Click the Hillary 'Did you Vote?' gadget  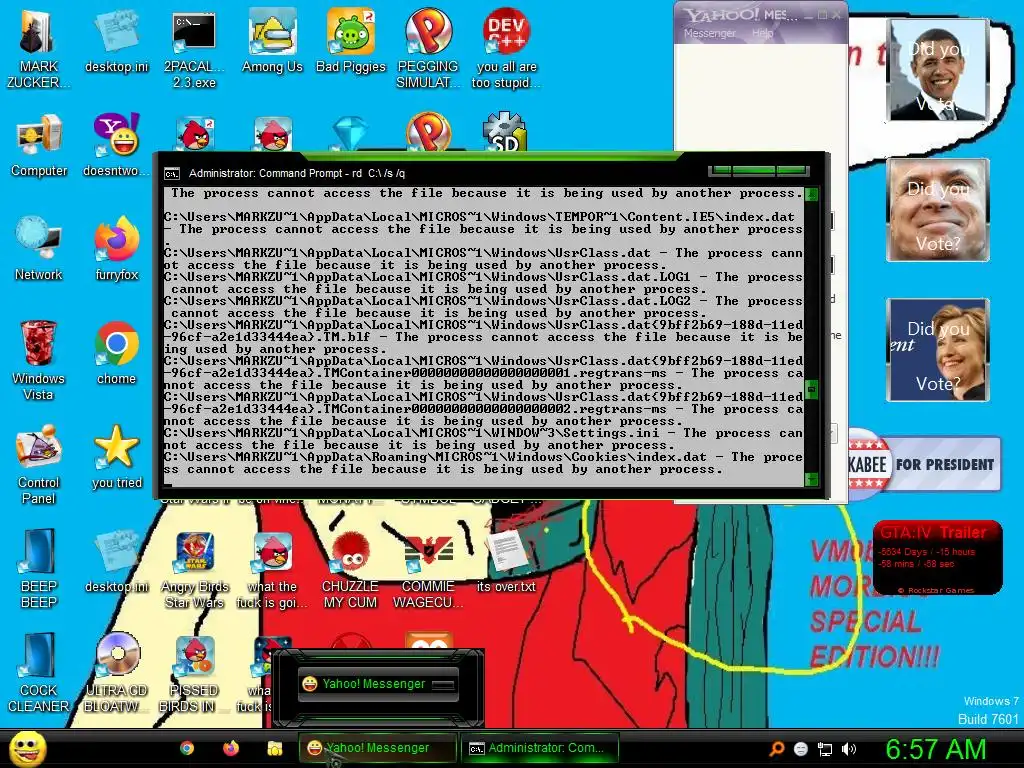(x=938, y=349)
